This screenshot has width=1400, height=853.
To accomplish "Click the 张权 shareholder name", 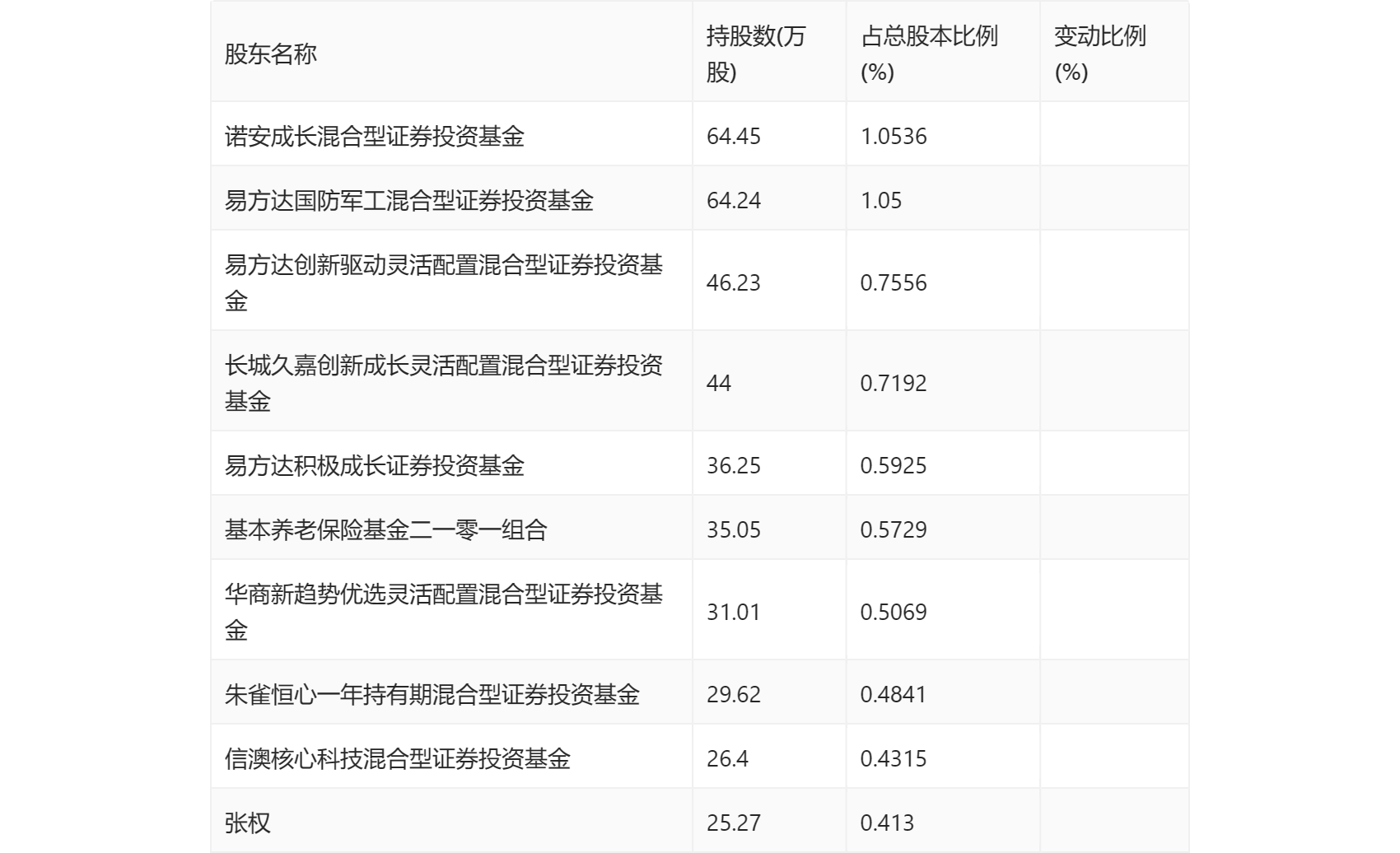I will pos(248,823).
